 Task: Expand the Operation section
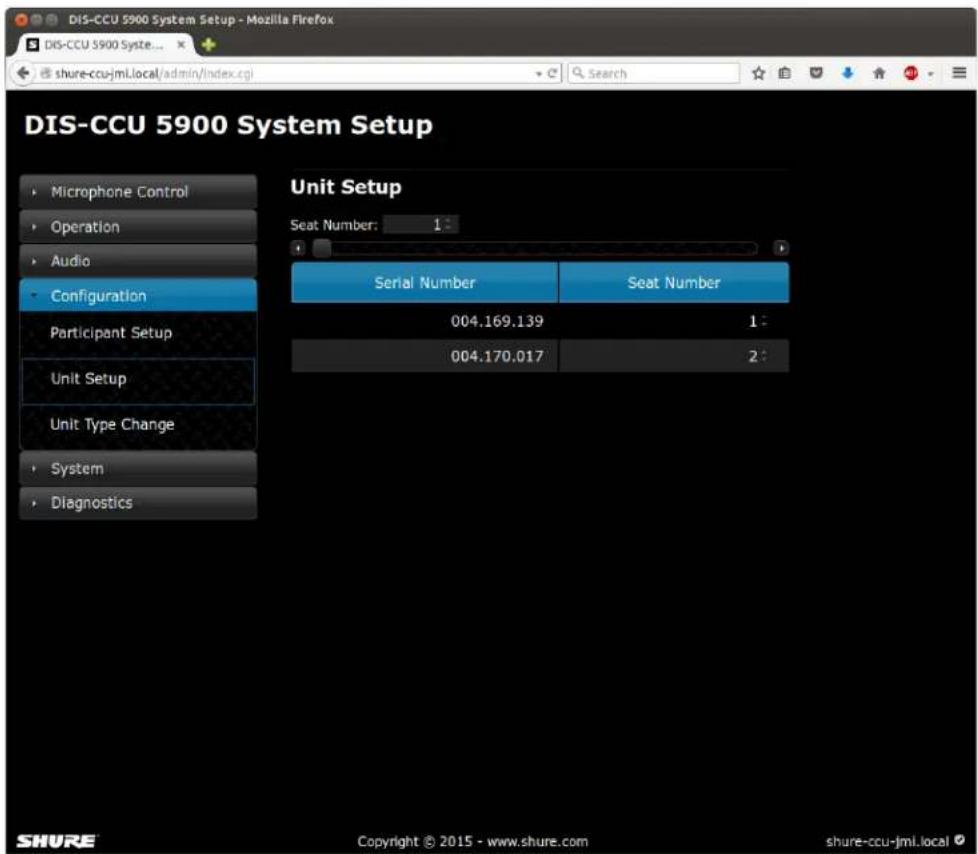pos(138,226)
